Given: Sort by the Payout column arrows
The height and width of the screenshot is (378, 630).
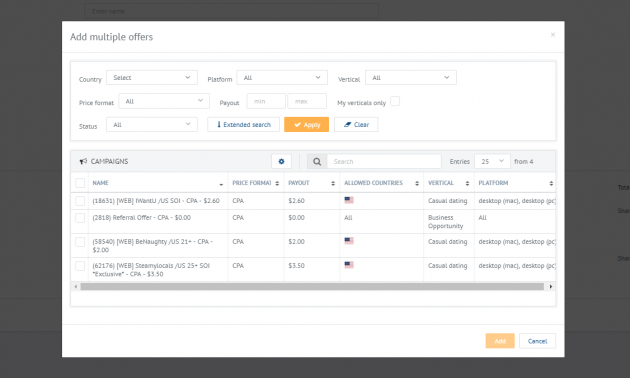Looking at the screenshot, I should 333,183.
